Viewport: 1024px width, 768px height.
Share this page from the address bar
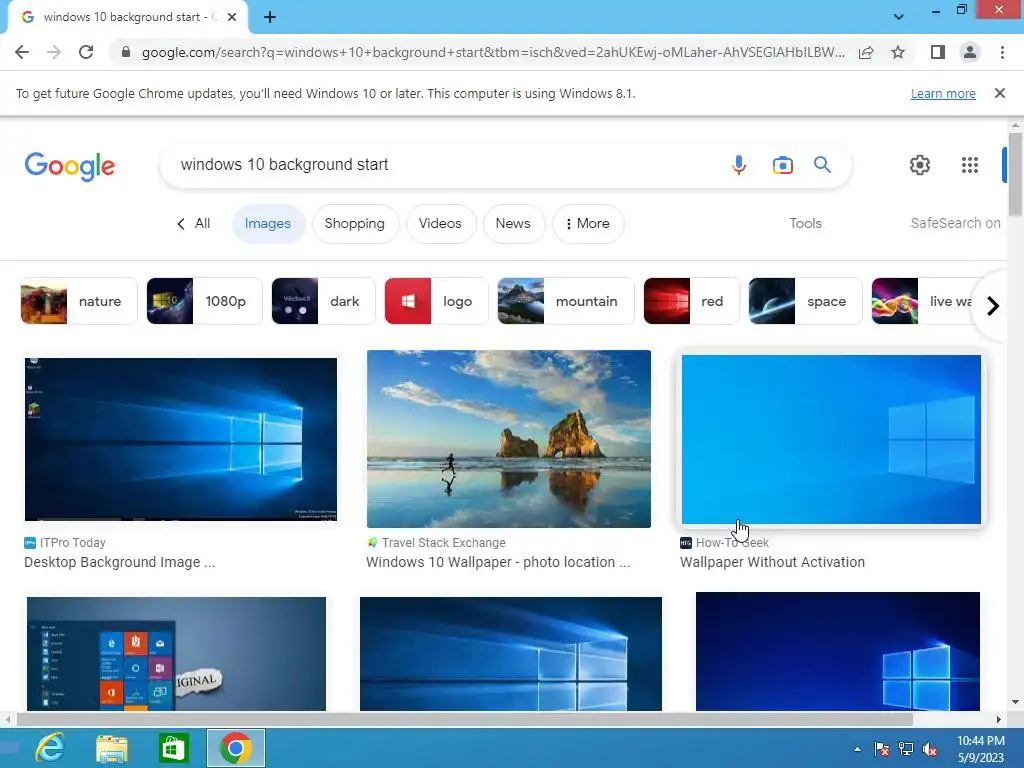pos(866,52)
